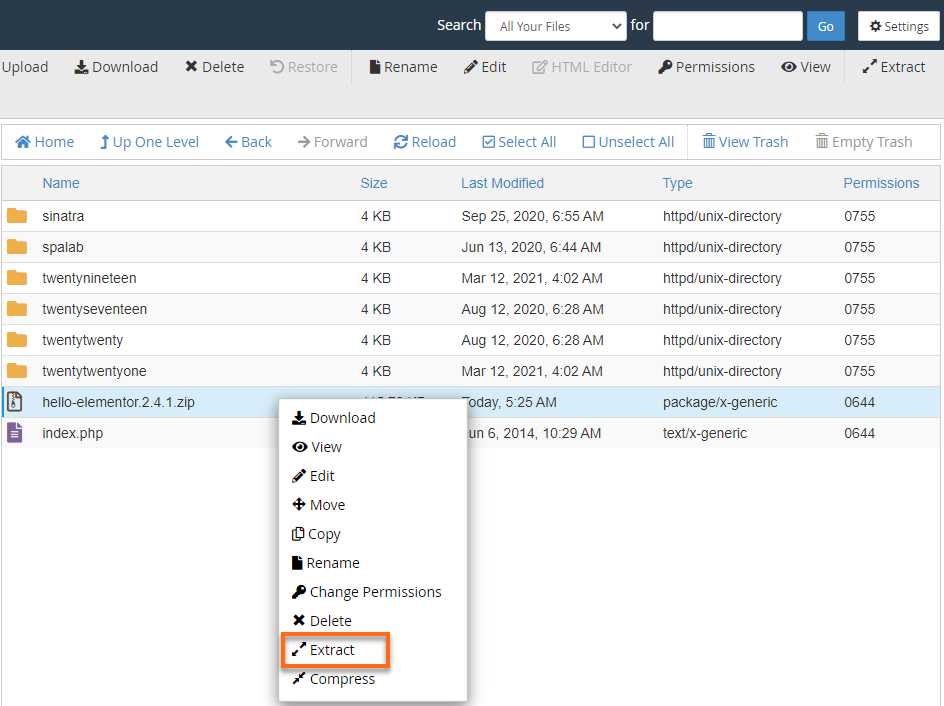Click Unselect All checkbox
Screen dimensions: 944x706
click(x=628, y=142)
